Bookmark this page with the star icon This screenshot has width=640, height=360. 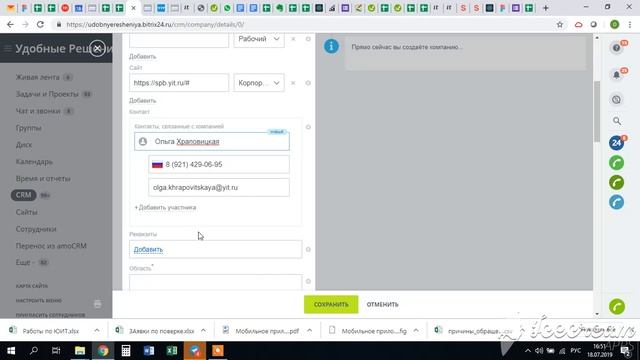560,24
